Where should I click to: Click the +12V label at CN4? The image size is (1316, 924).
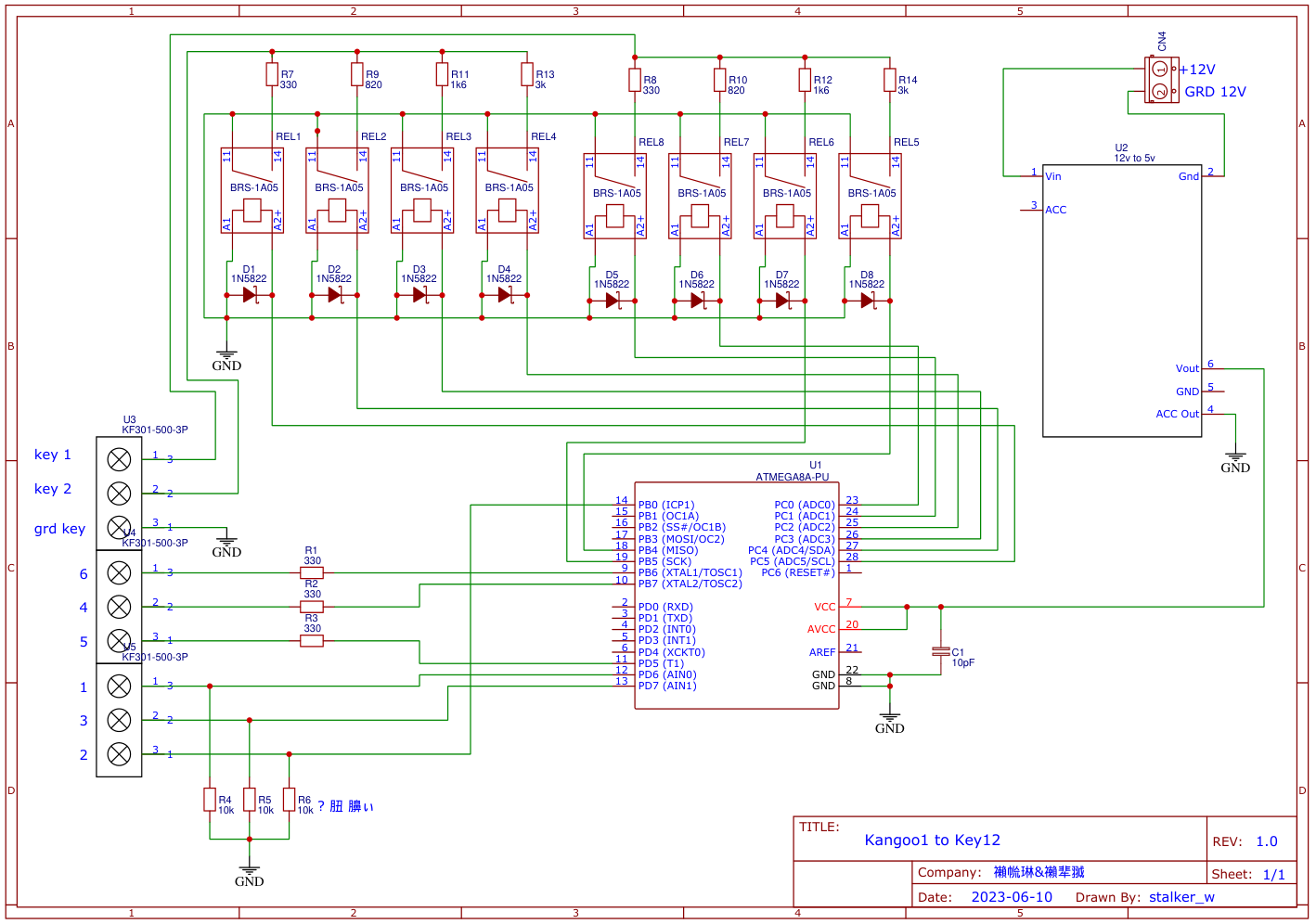tap(1197, 70)
